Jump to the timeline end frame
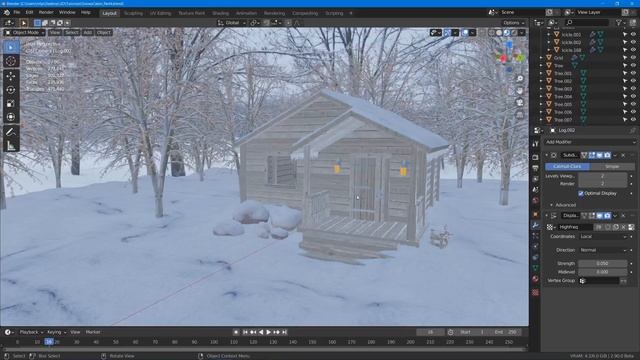 [284, 332]
